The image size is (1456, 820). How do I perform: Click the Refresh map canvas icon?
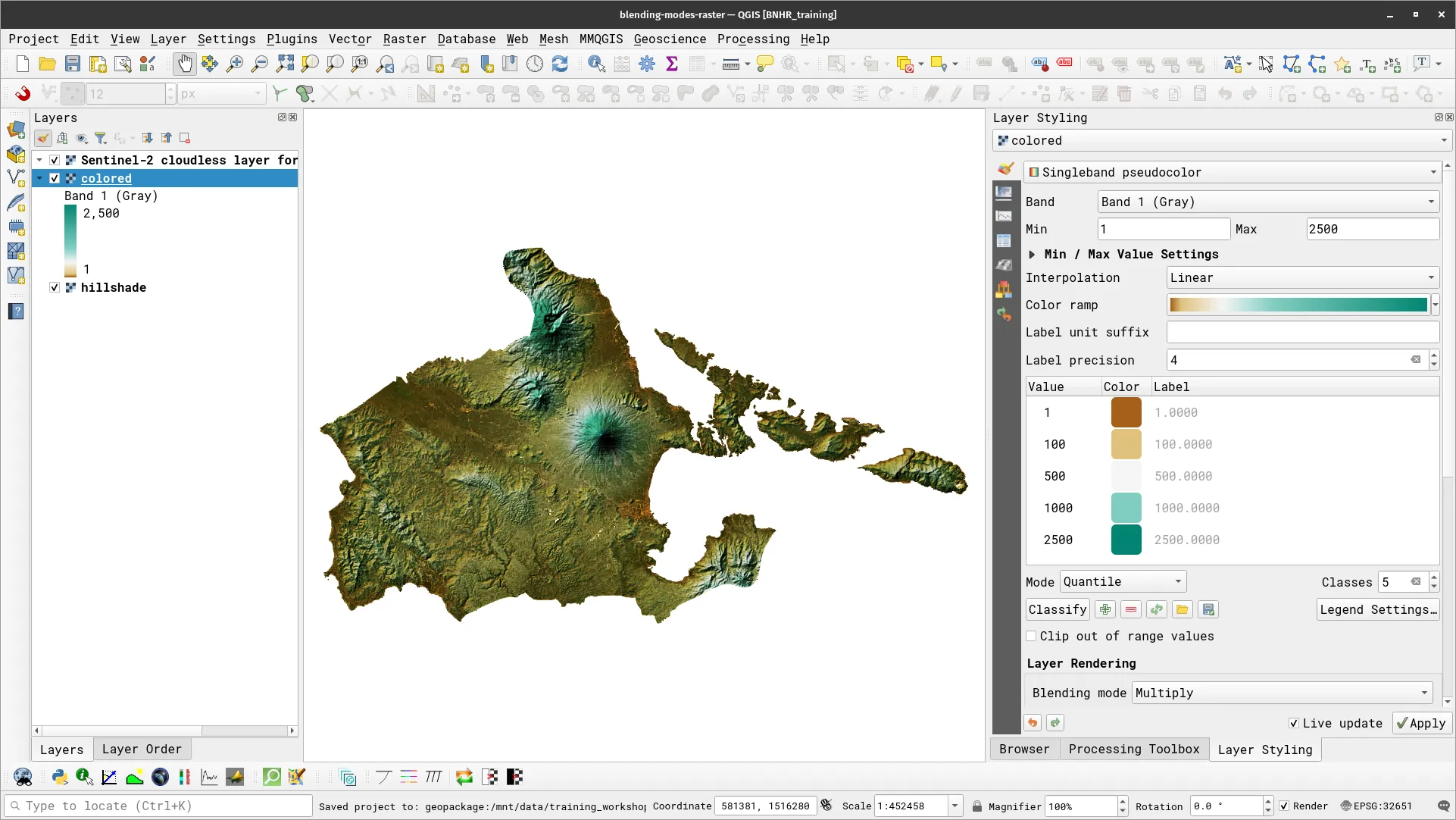click(x=560, y=64)
